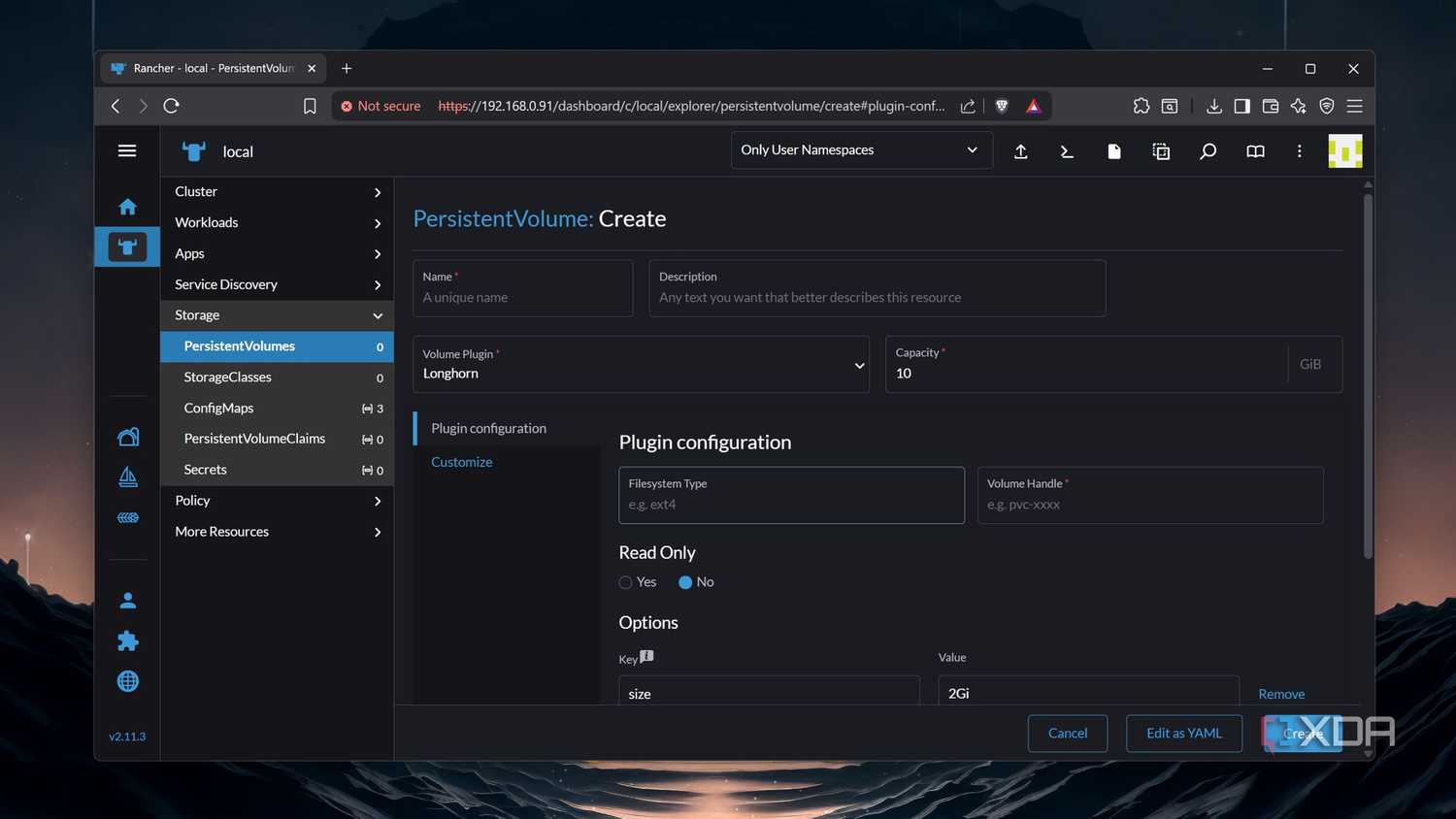Open extensions puzzle icon in sidebar
This screenshot has height=819, width=1456.
(x=127, y=640)
